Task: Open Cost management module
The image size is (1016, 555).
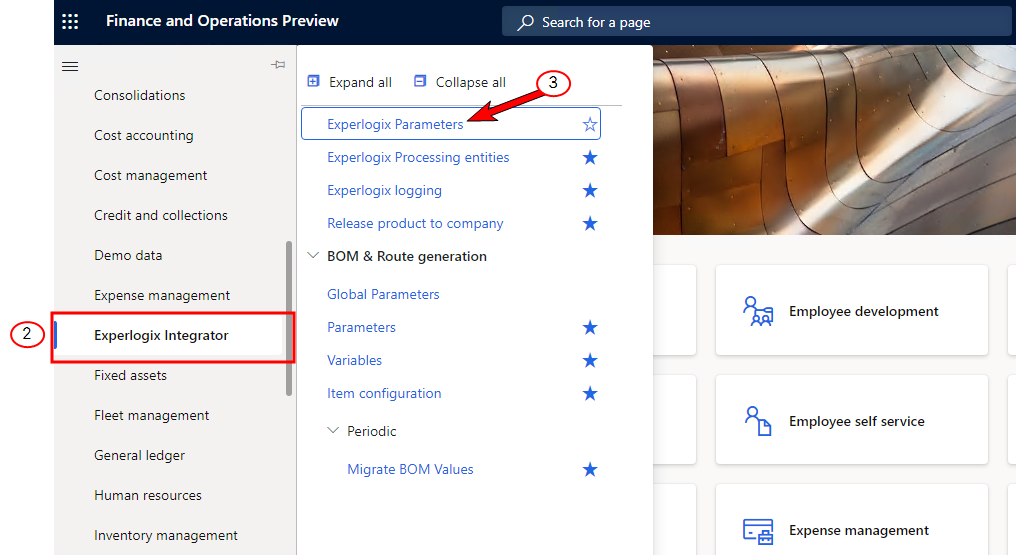Action: click(150, 176)
